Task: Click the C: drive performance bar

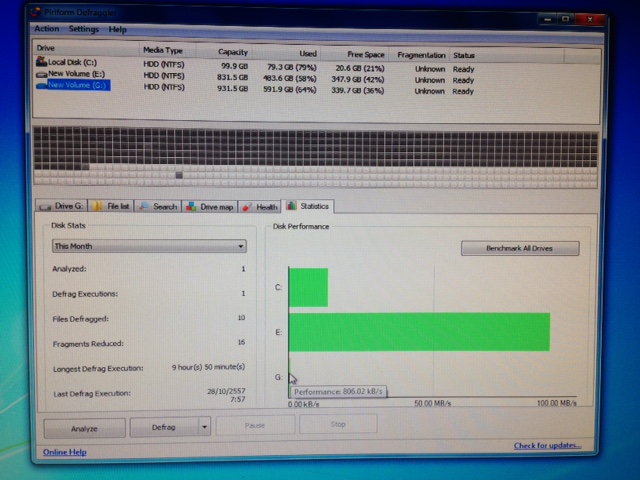Action: 309,287
